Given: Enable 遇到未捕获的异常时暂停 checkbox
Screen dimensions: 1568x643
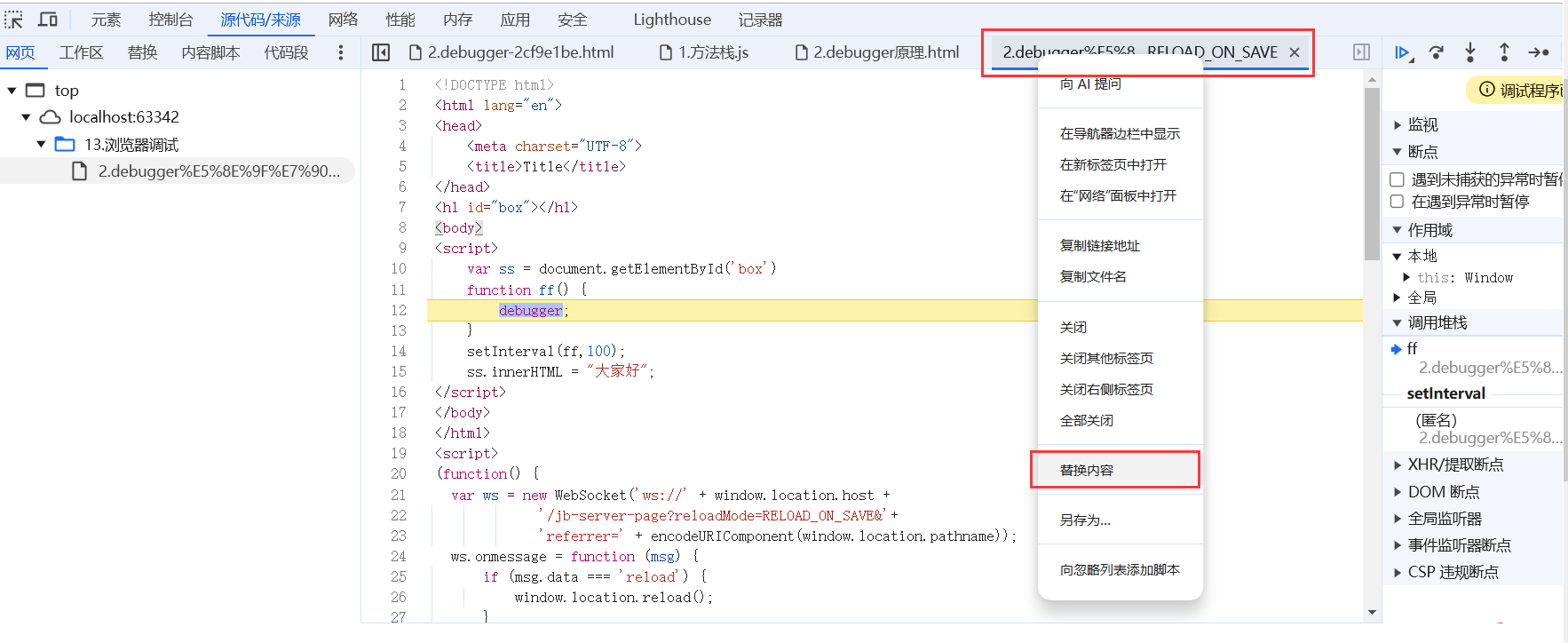Looking at the screenshot, I should 1397,179.
